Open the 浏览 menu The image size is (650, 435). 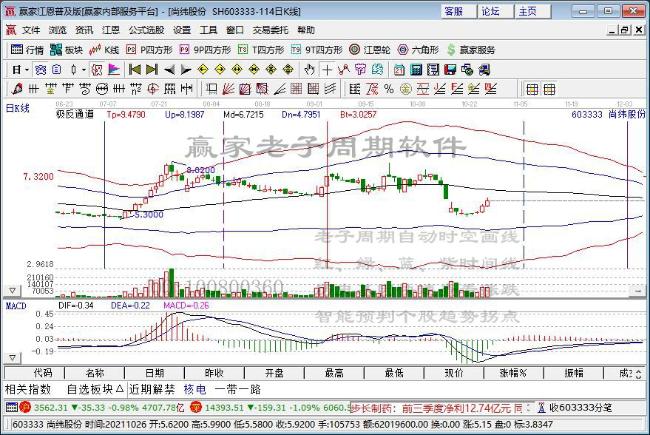(x=58, y=30)
